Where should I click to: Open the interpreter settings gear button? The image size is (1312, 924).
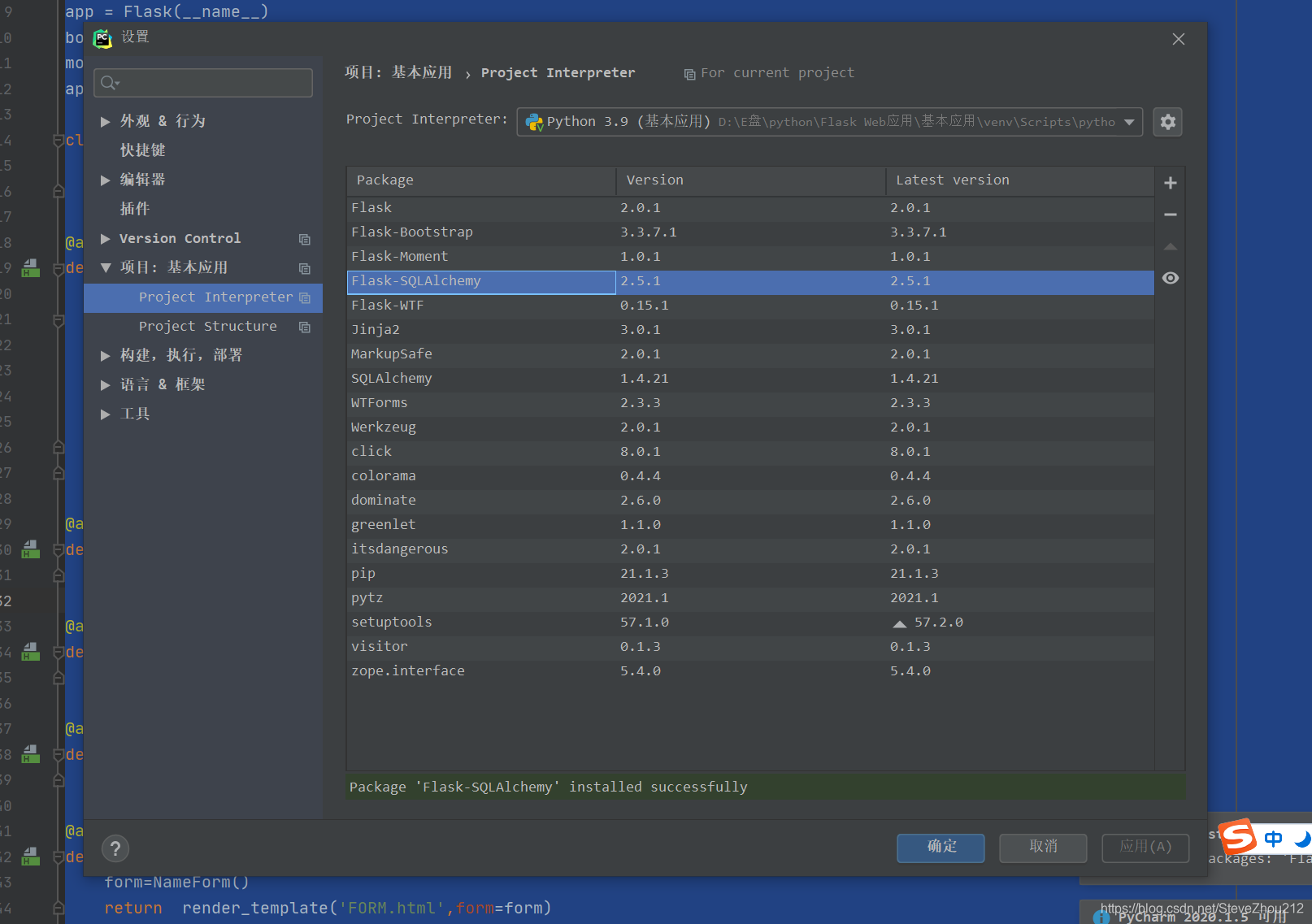coord(1167,122)
